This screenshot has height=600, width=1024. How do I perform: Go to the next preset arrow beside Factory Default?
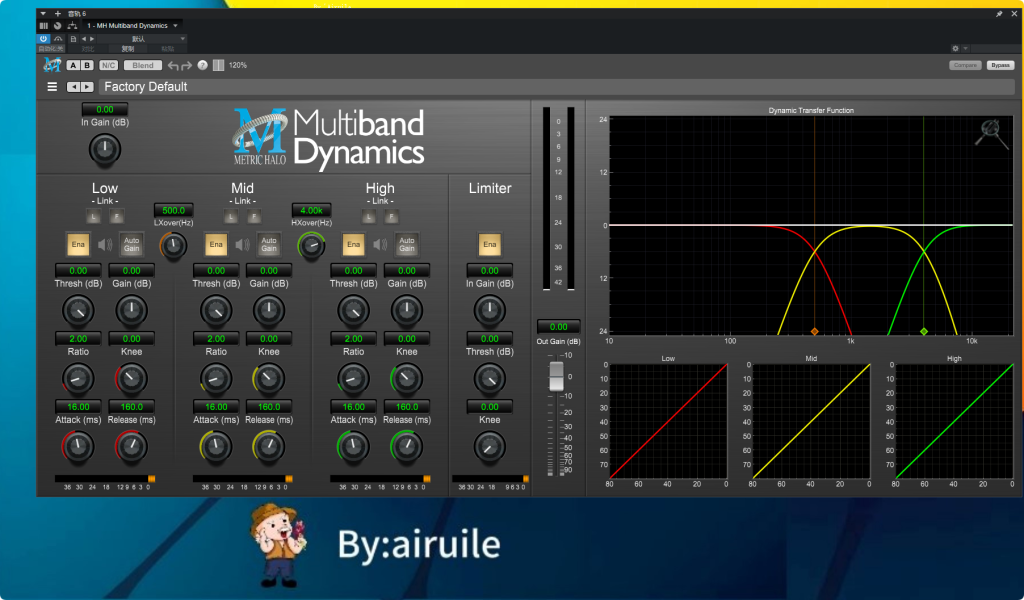[x=87, y=87]
